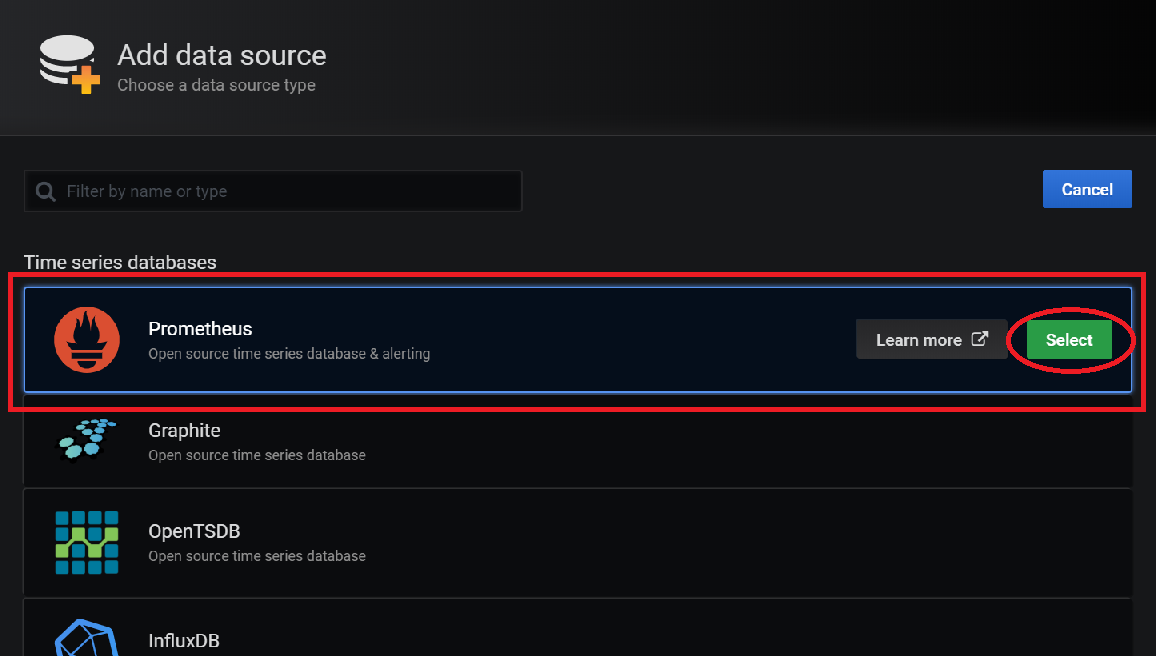The width and height of the screenshot is (1156, 656).
Task: Click description text under OpenTSDB
Action: (257, 556)
